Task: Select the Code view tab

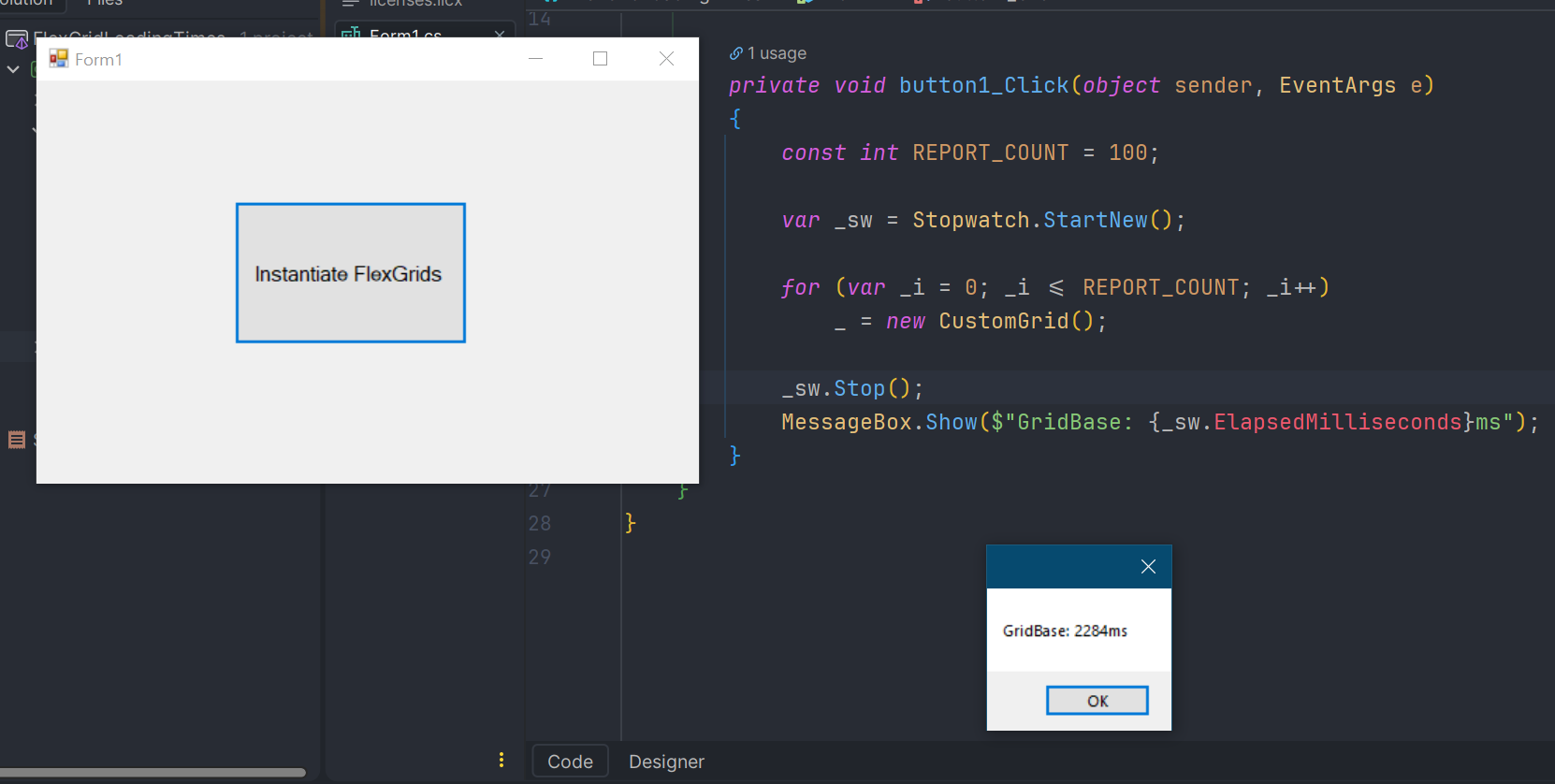Action: [570, 762]
